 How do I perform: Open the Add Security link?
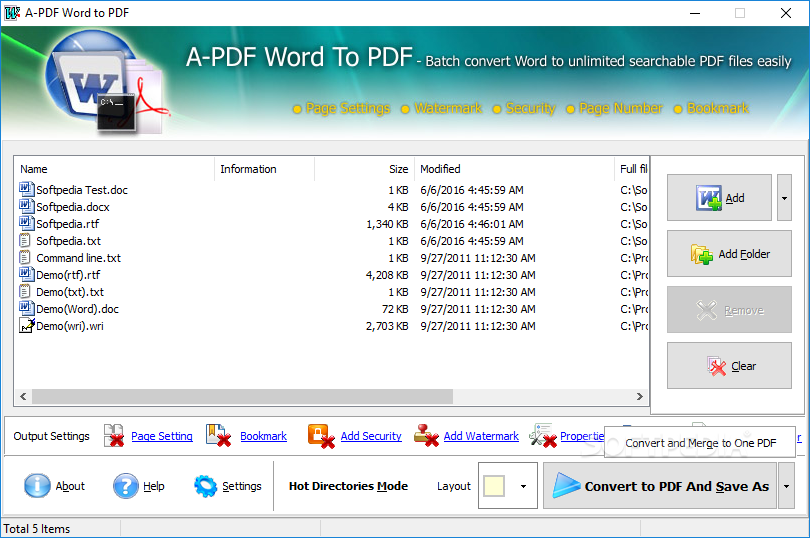point(371,436)
